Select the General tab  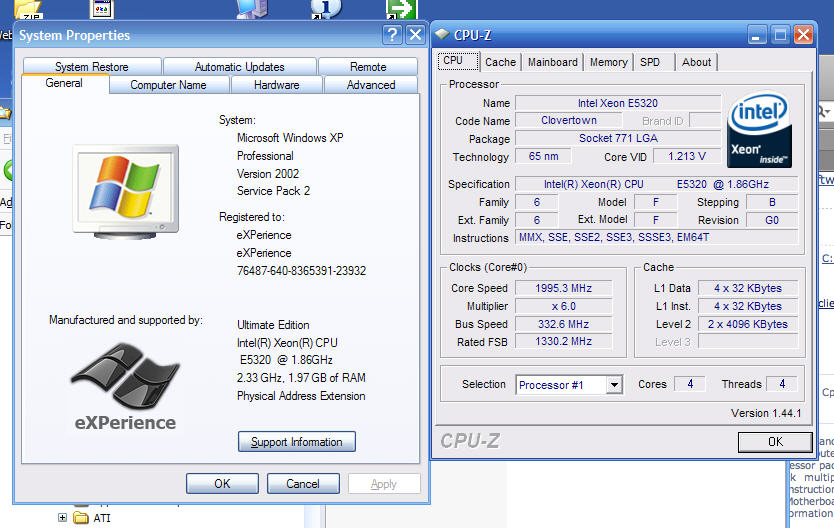tap(64, 83)
